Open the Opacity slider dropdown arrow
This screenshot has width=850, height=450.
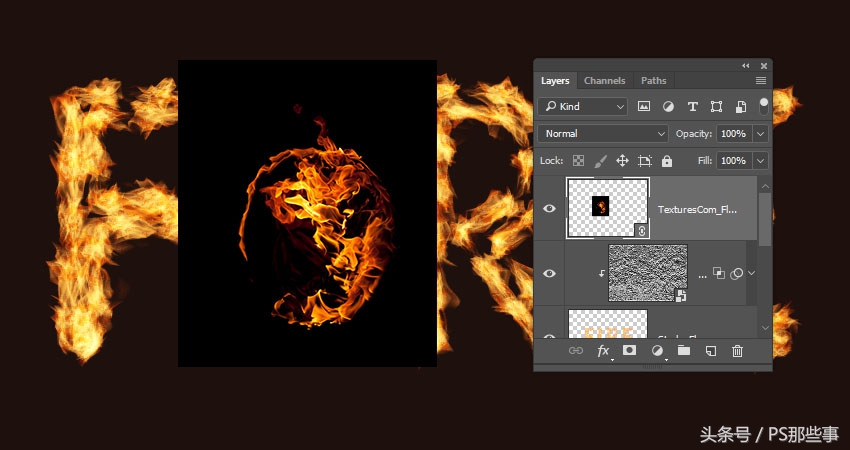tap(761, 134)
